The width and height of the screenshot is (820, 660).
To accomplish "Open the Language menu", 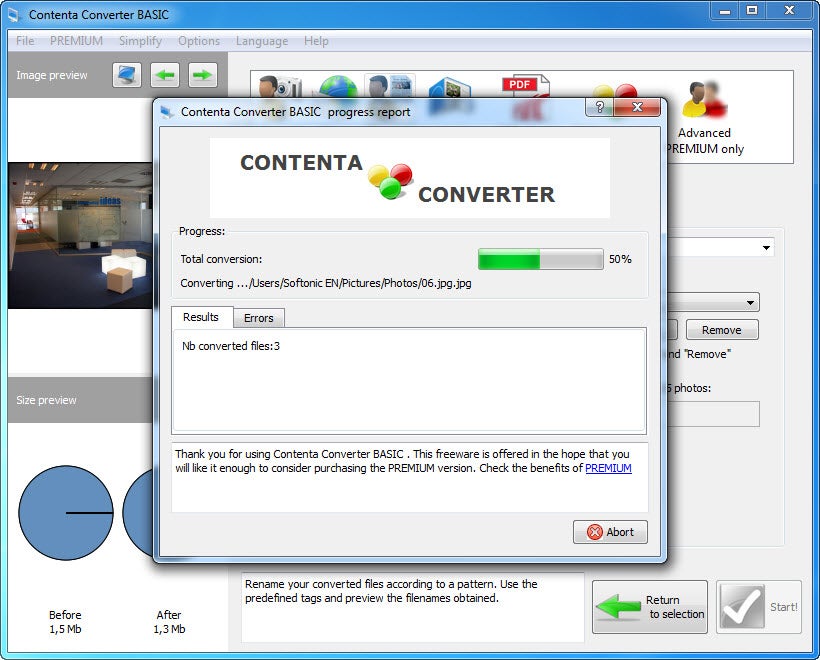I will click(261, 41).
